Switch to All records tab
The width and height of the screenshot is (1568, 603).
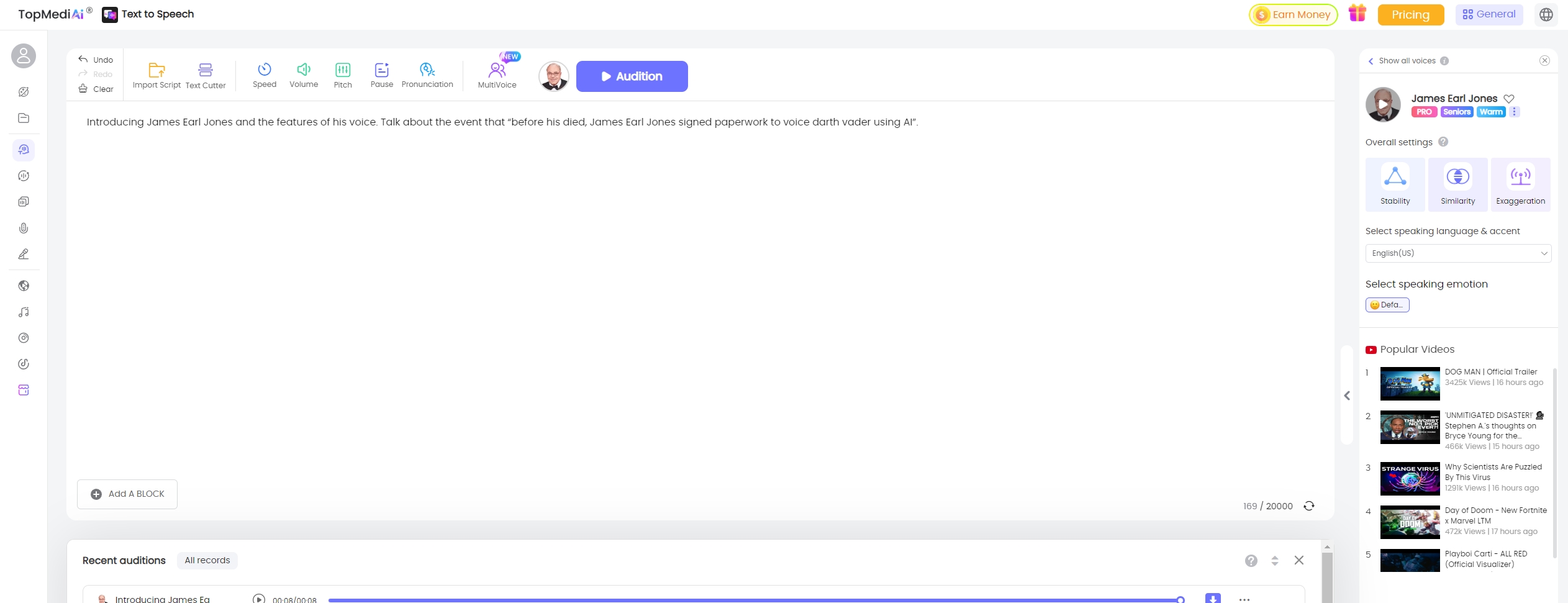(x=207, y=561)
